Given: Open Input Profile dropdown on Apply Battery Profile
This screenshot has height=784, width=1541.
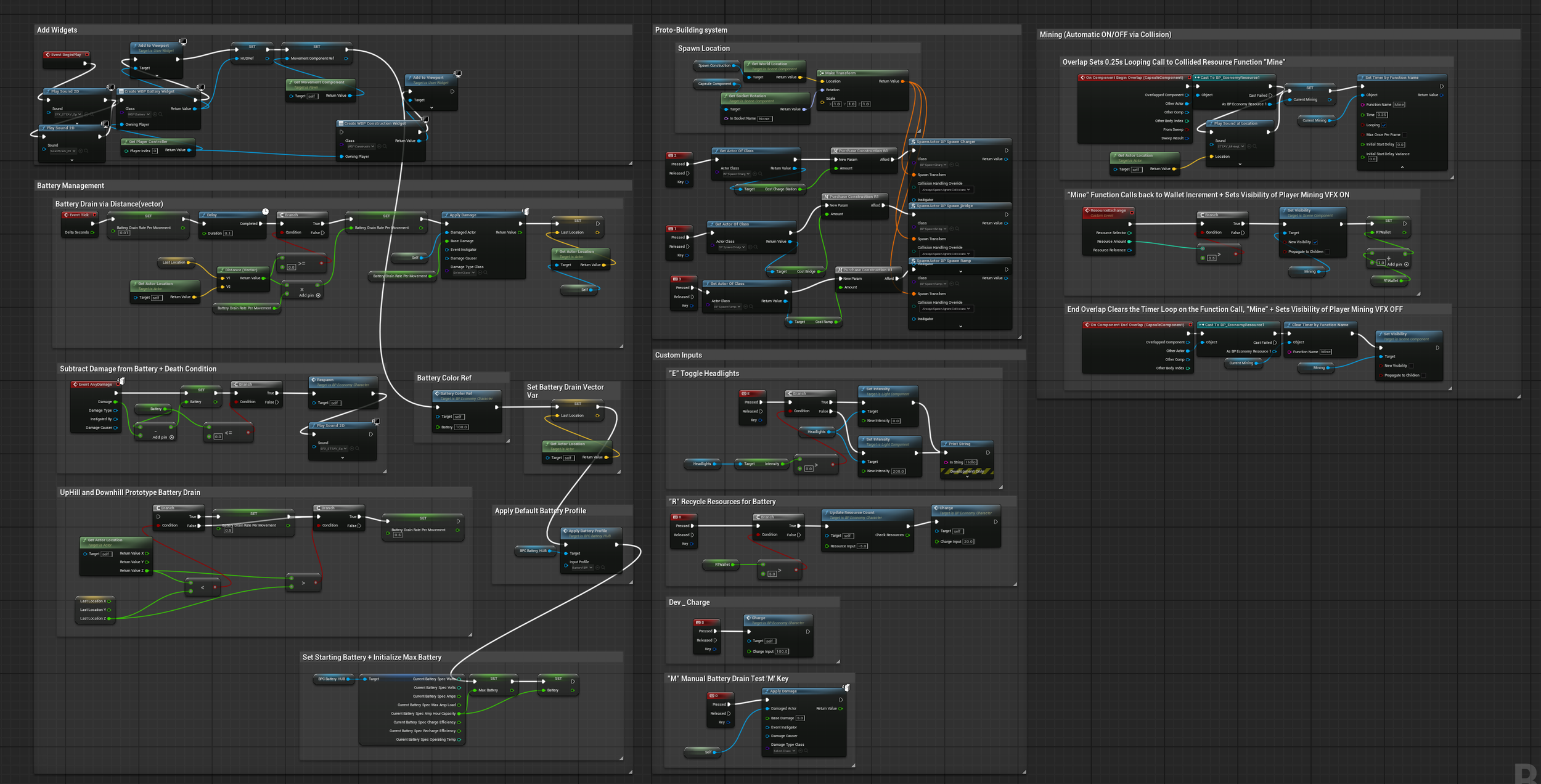Looking at the screenshot, I should 582,568.
